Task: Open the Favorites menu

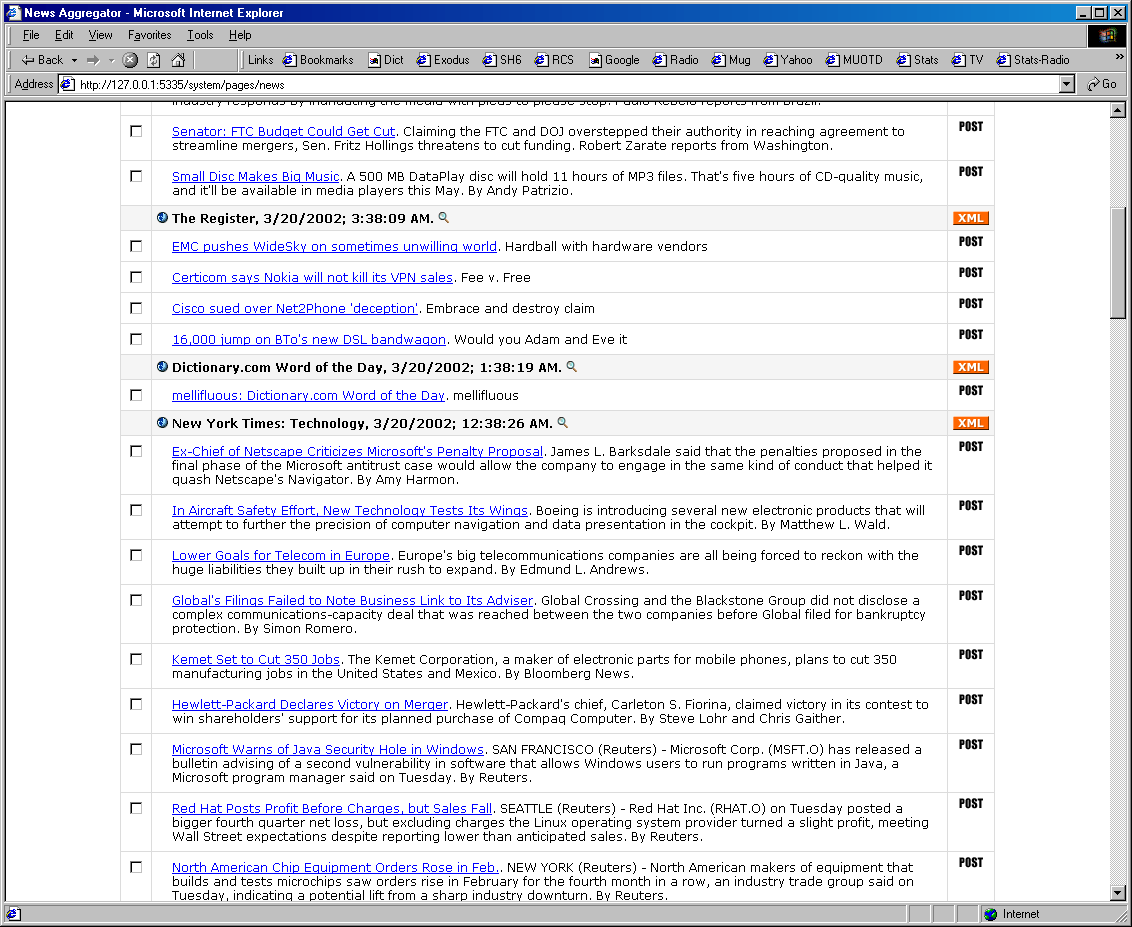Action: 149,35
